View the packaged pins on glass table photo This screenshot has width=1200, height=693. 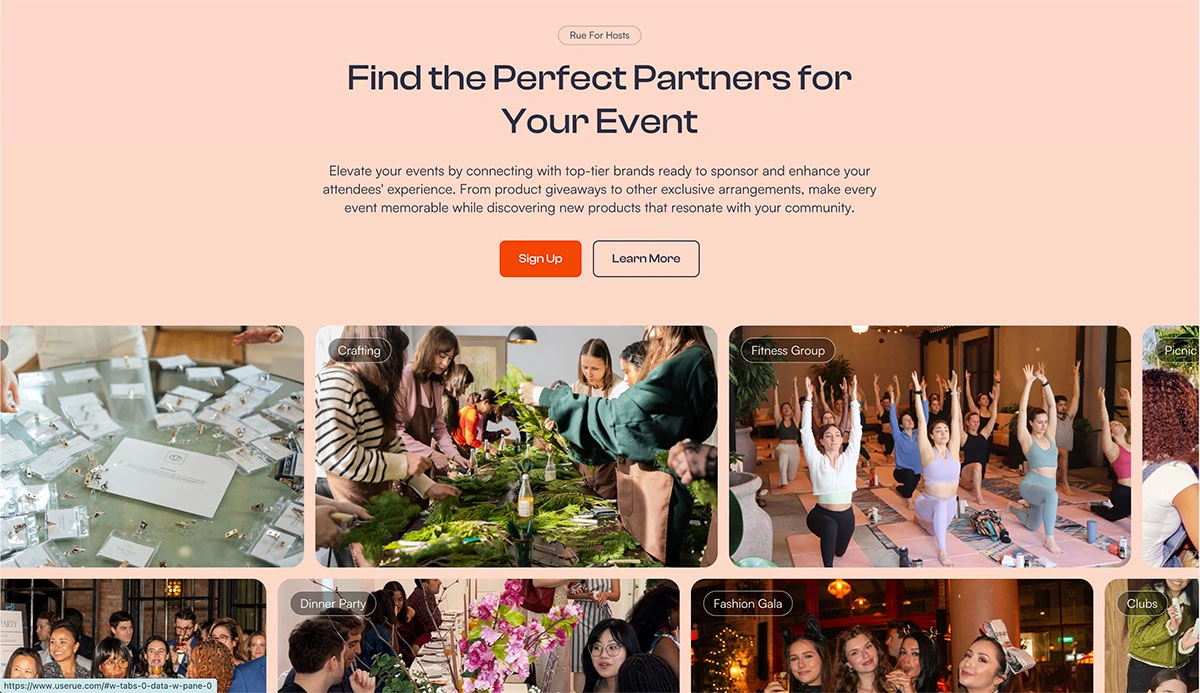pos(152,446)
